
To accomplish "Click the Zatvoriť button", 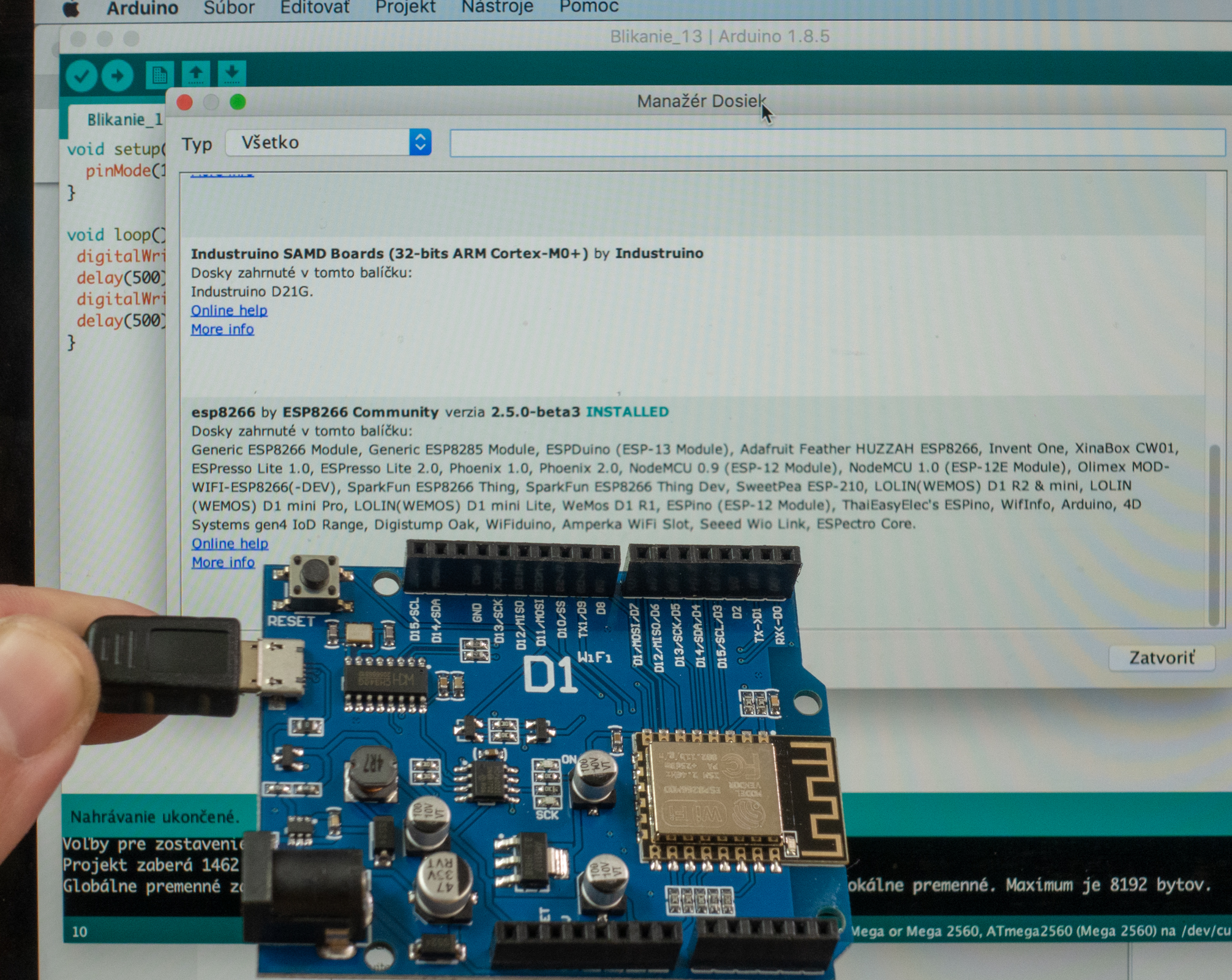I will pyautogui.click(x=1161, y=658).
